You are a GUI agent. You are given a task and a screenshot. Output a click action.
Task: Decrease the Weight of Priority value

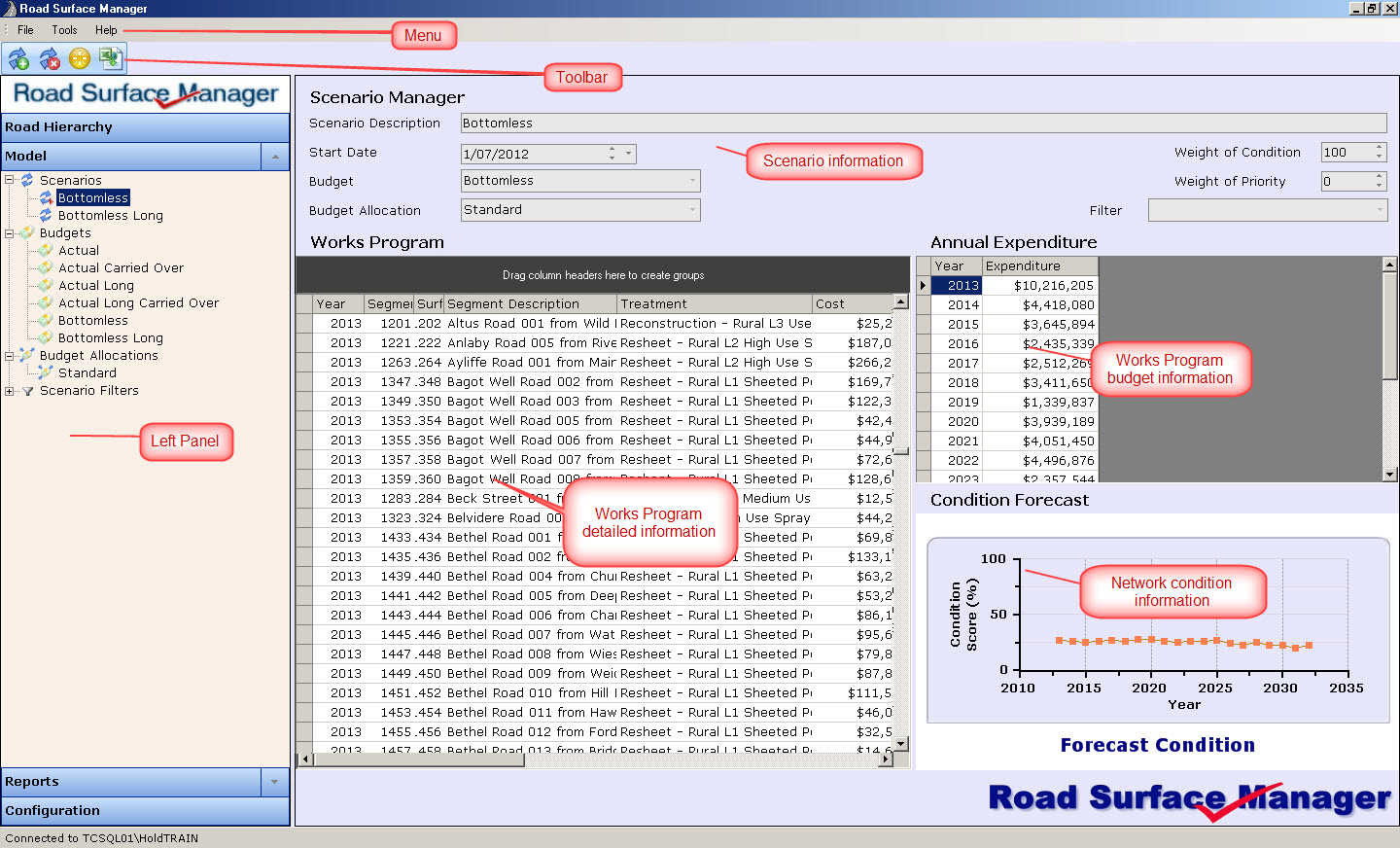click(x=1379, y=186)
